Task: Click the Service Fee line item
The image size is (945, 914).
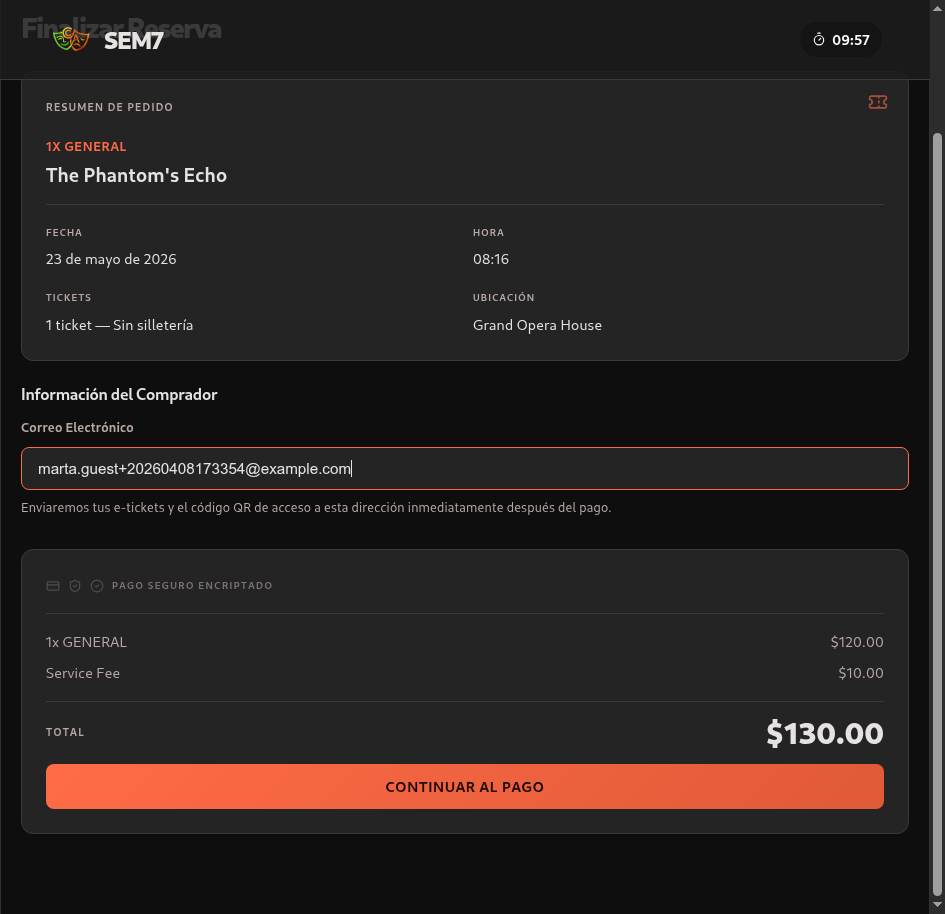Action: (x=83, y=674)
